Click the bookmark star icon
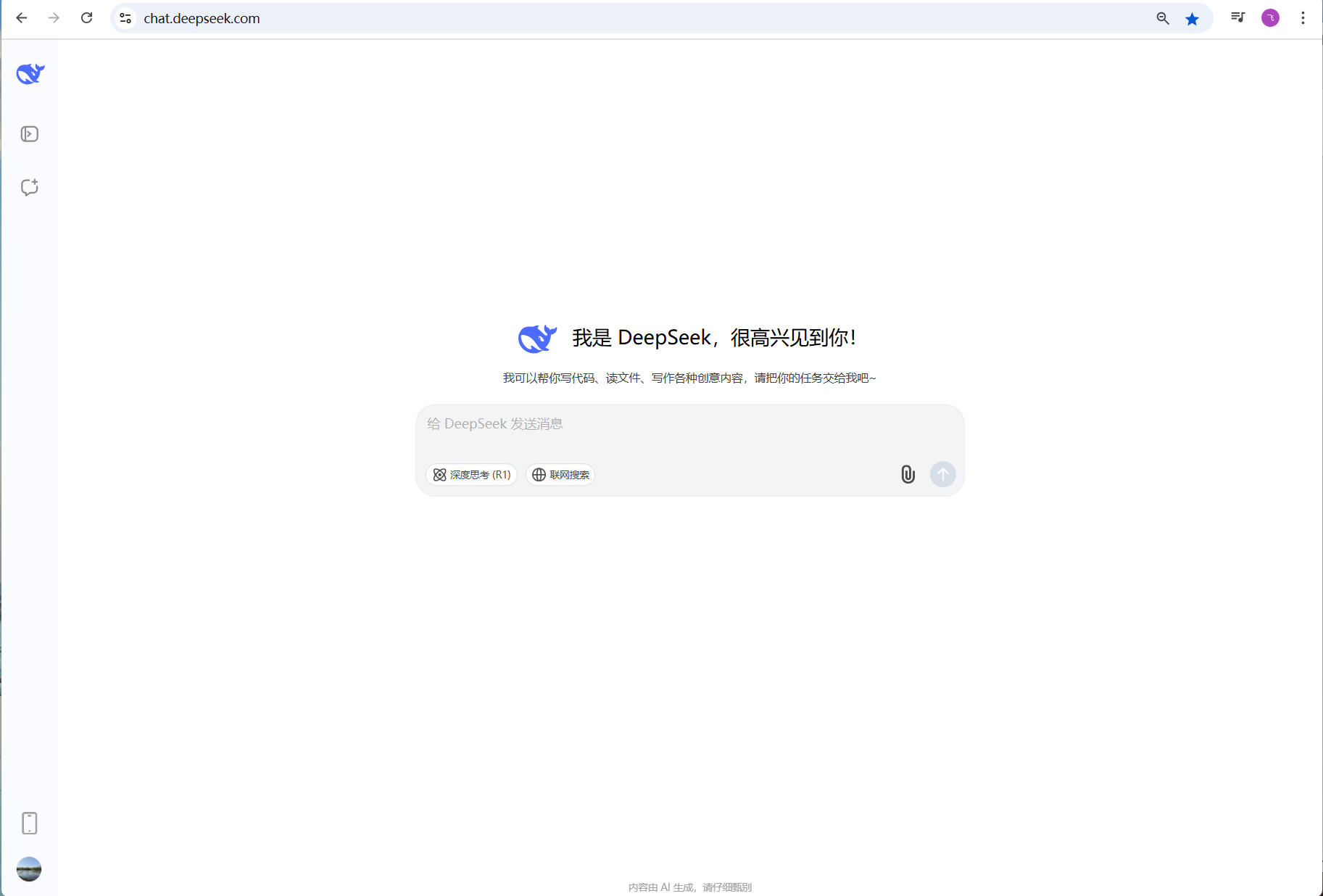The height and width of the screenshot is (896, 1323). (x=1192, y=18)
